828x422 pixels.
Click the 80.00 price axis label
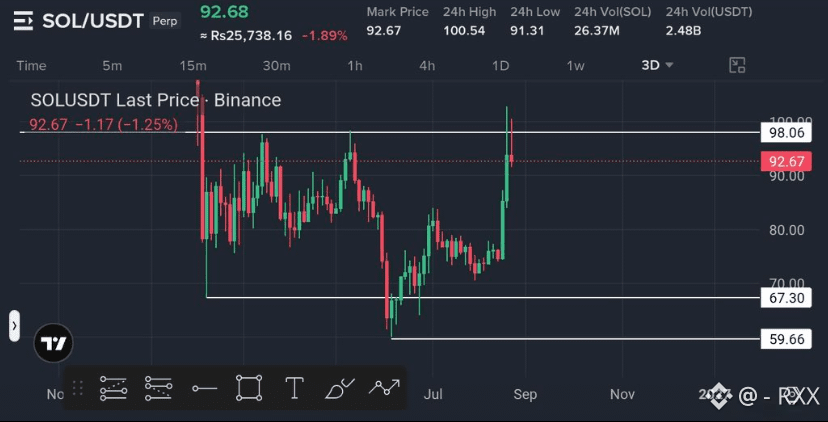pyautogui.click(x=787, y=230)
